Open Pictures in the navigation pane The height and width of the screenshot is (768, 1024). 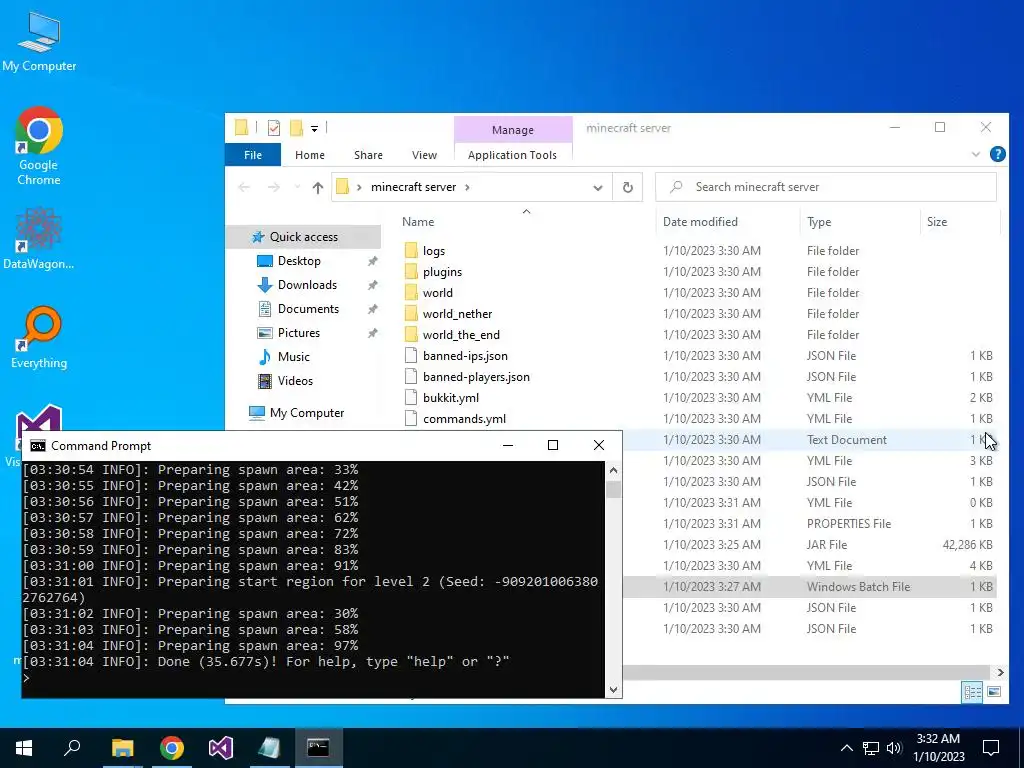click(298, 332)
